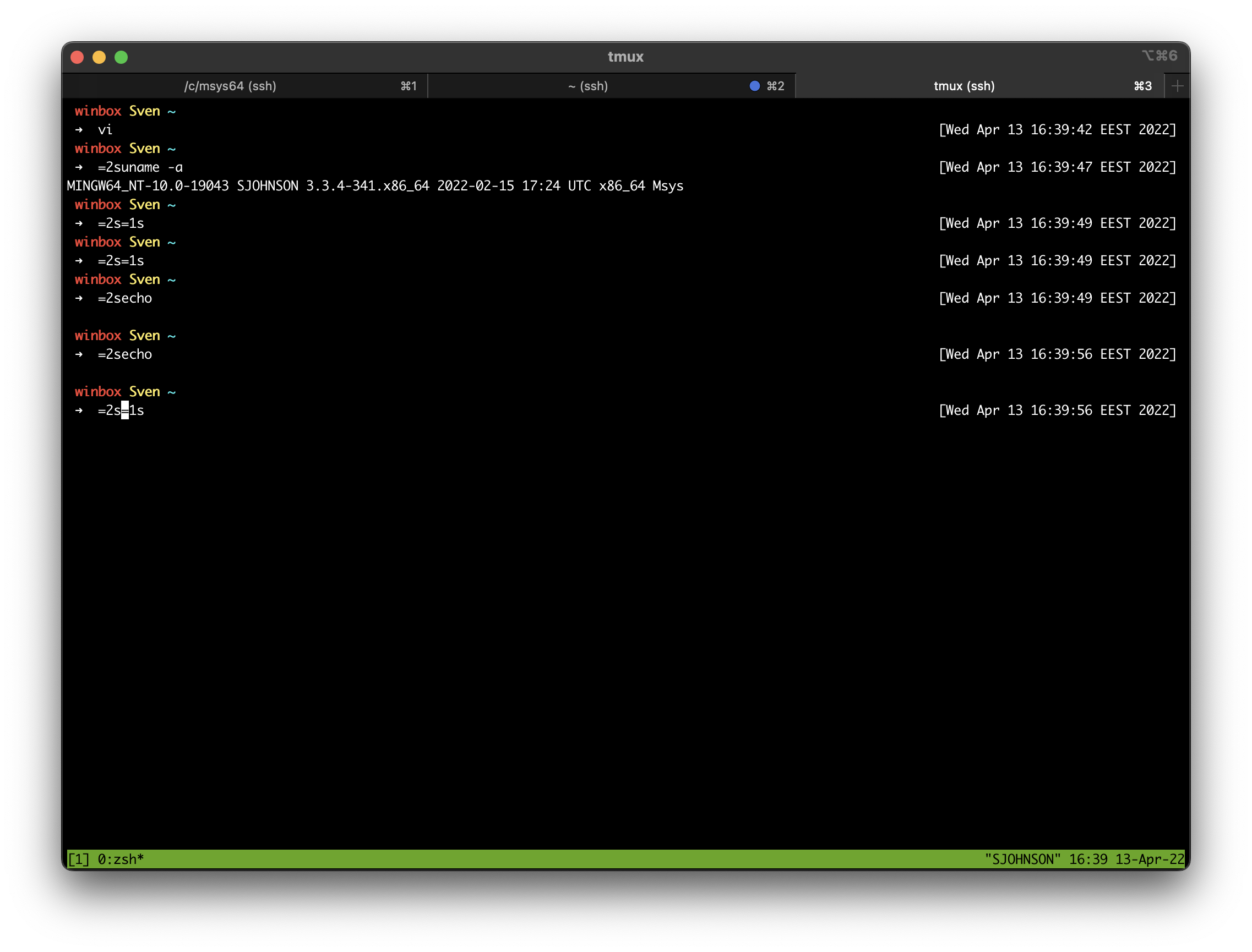Screen dimensions: 1252x952
Task: Open a new tab with plus button
Action: 1177,85
